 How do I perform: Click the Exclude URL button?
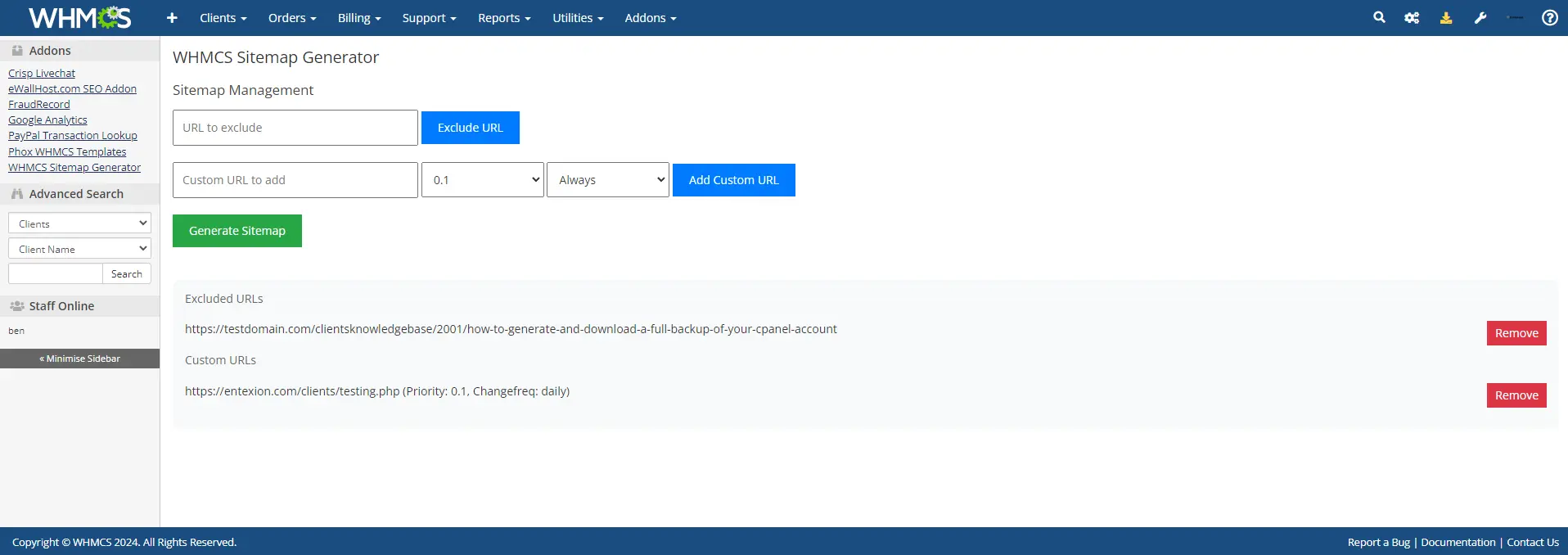tap(471, 128)
